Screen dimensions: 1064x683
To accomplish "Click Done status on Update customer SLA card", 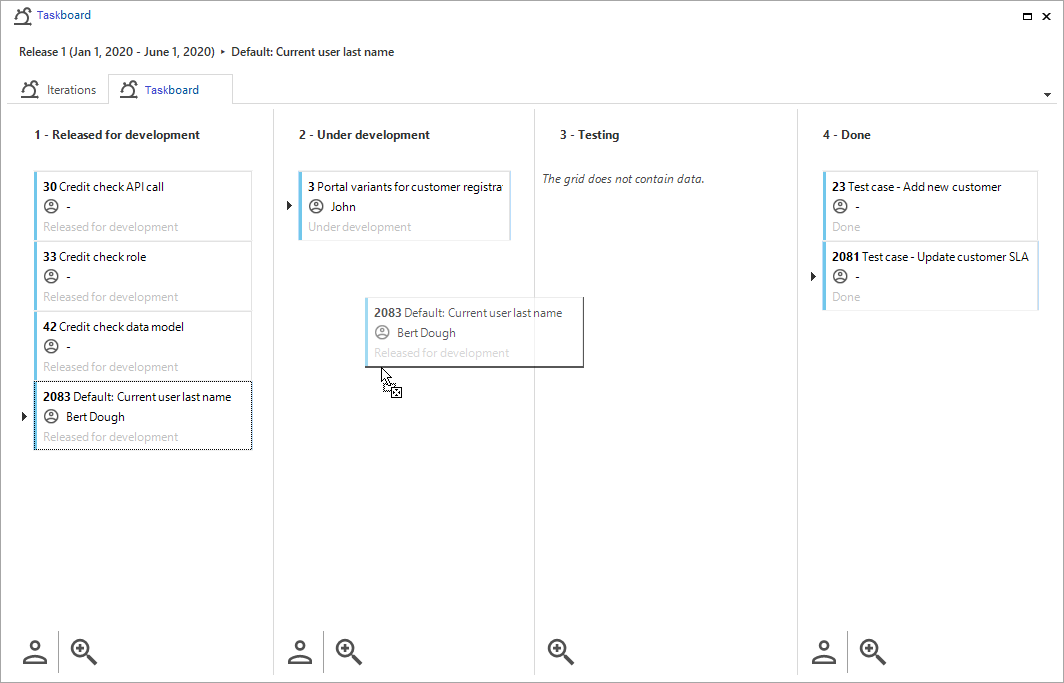I will pos(846,297).
